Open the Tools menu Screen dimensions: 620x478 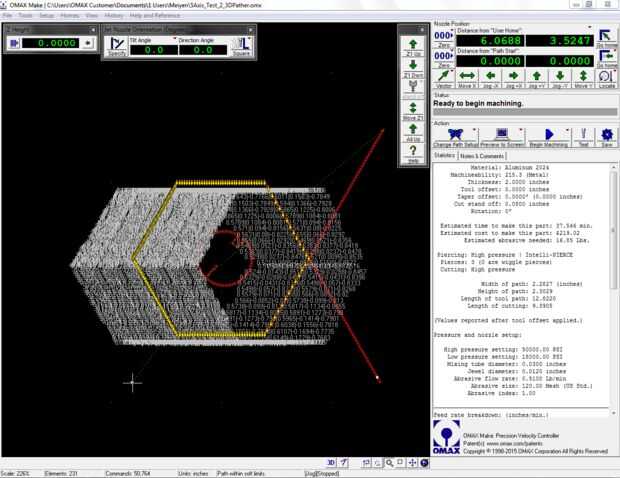click(x=25, y=15)
